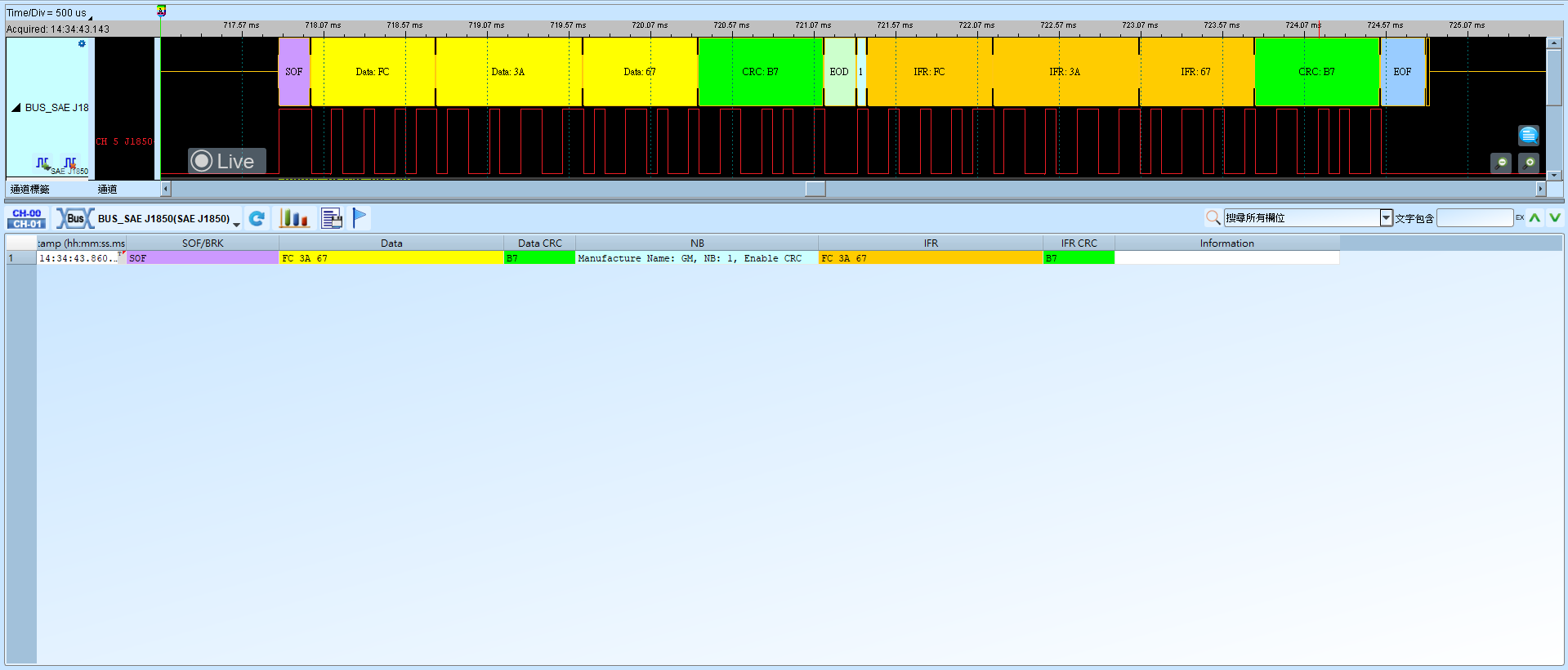The height and width of the screenshot is (670, 1568).
Task: Refresh the bus decode results
Action: pyautogui.click(x=257, y=218)
